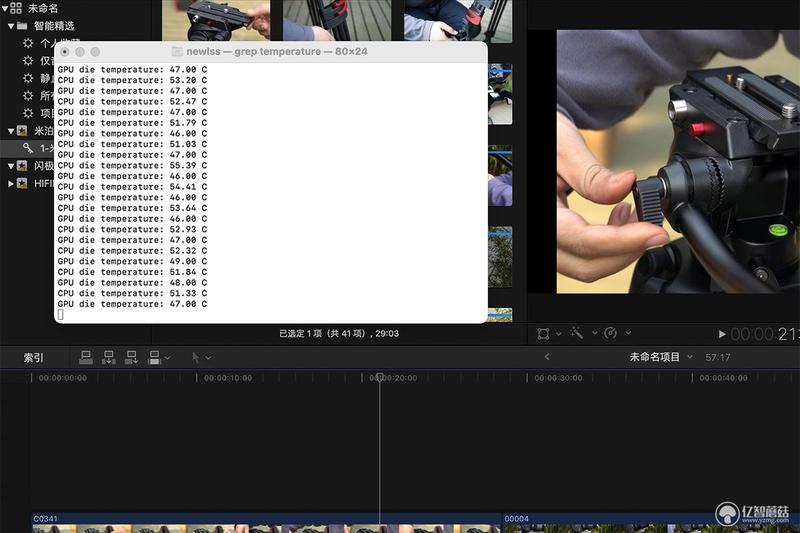This screenshot has height=533, width=800.
Task: Select the gear icon beside the 仅 row
Action: 28,61
